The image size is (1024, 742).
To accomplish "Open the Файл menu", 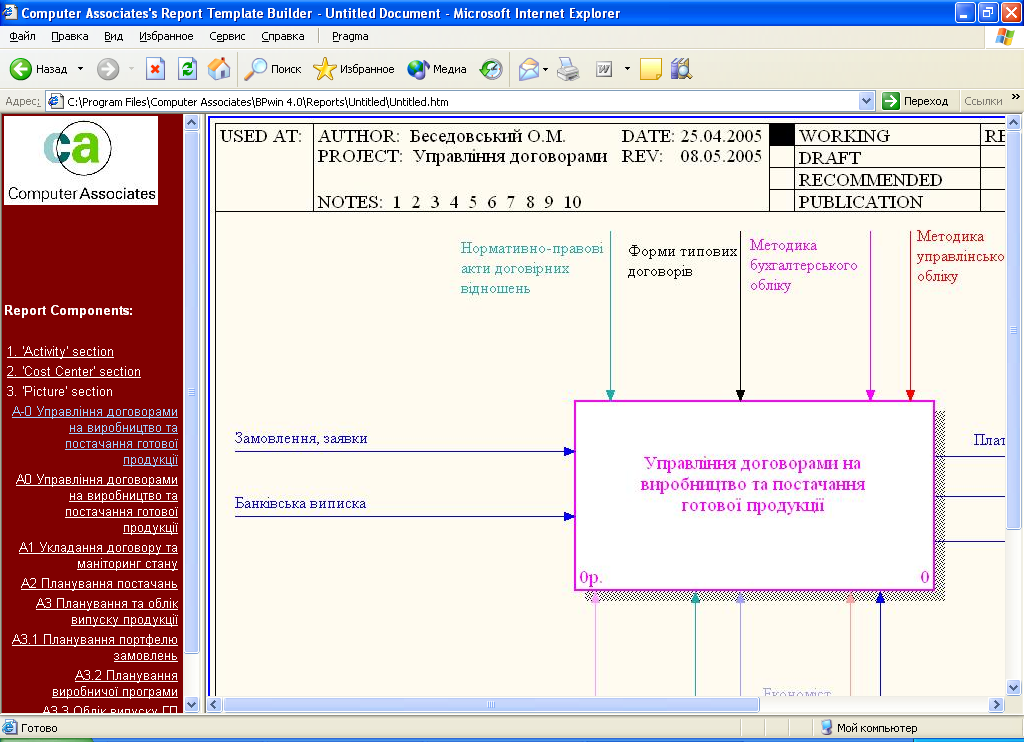I will tap(22, 36).
